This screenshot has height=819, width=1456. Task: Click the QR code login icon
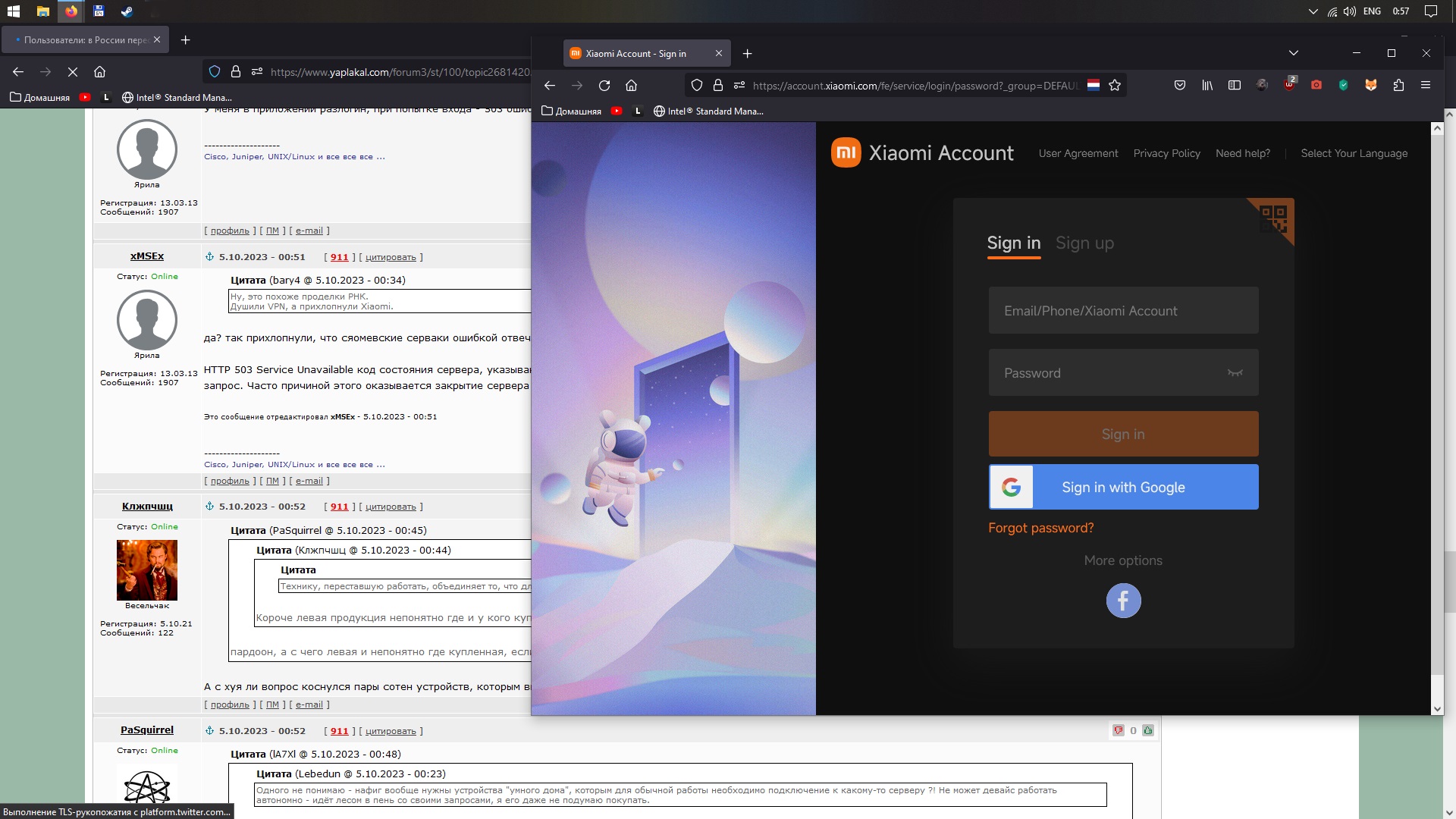(1274, 219)
